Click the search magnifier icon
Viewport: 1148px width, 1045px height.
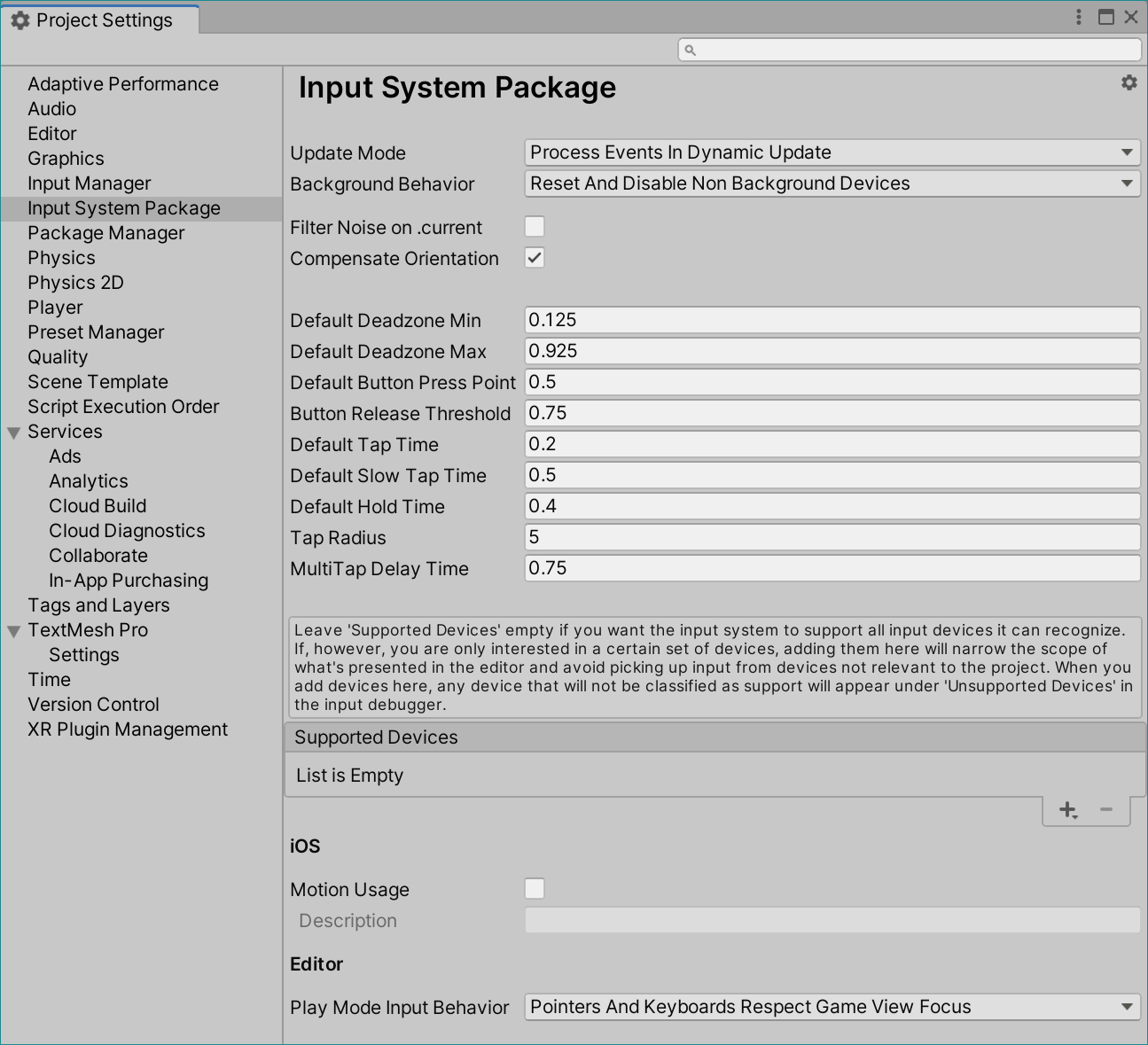[x=690, y=50]
